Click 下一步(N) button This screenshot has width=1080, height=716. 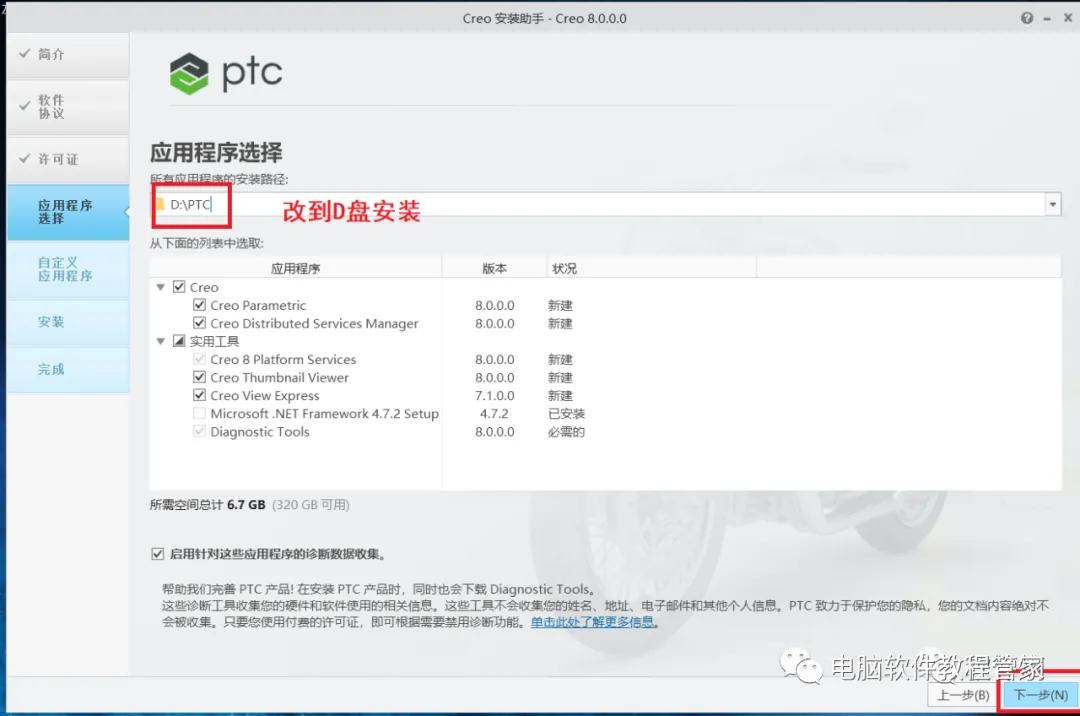click(1040, 695)
